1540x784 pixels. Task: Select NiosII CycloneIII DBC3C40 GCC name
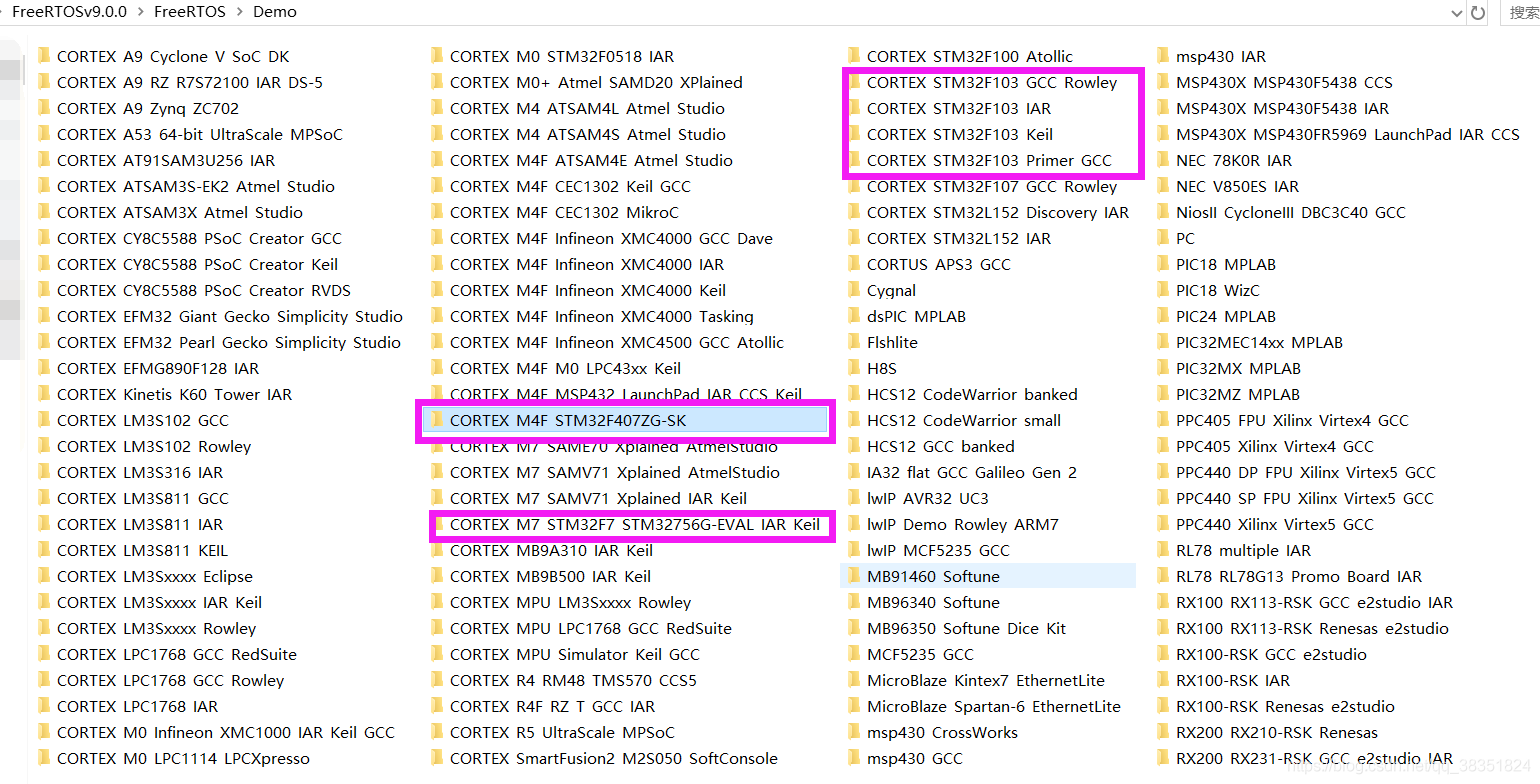[1291, 212]
